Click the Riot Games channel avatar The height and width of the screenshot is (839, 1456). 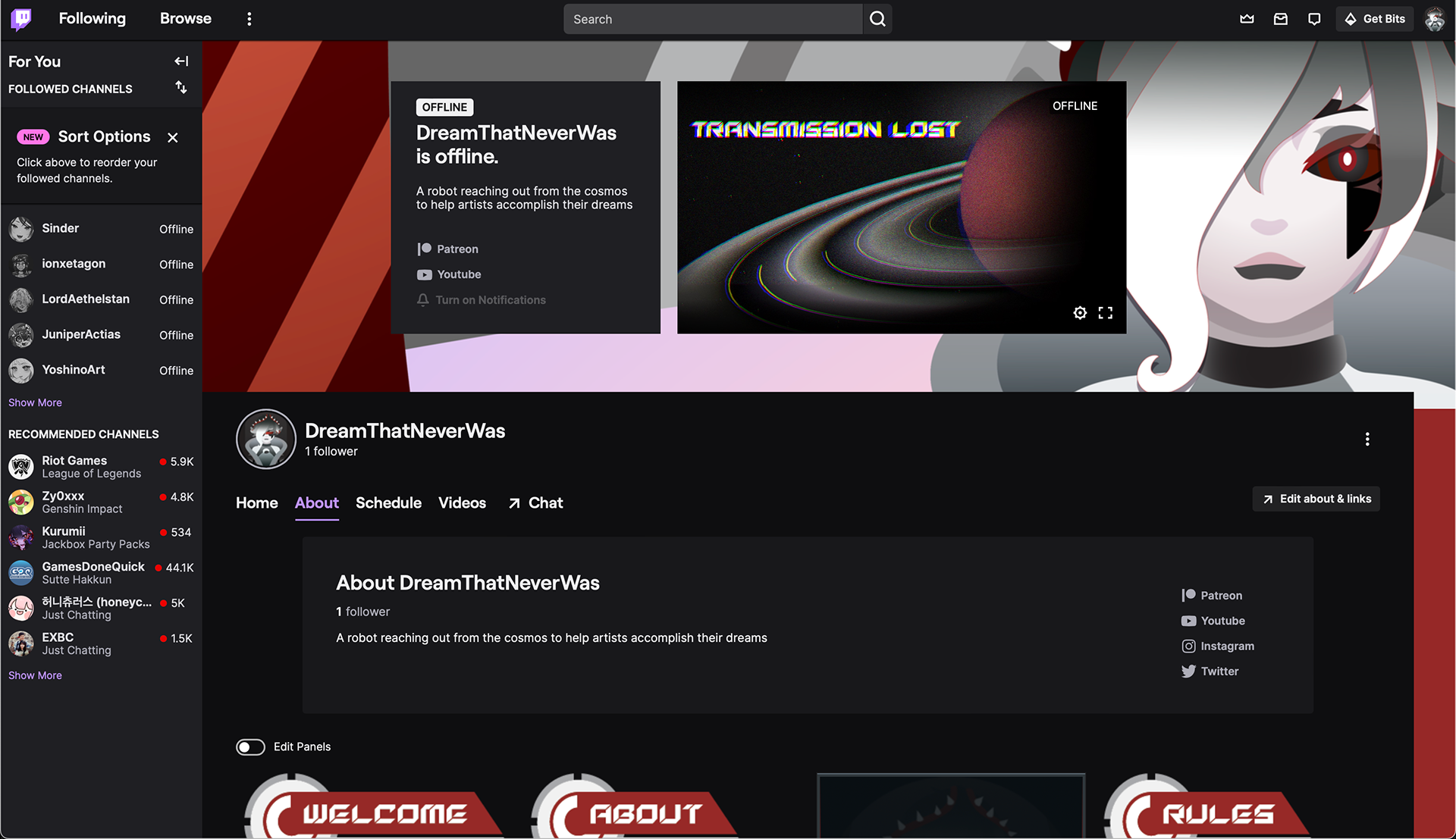point(21,467)
